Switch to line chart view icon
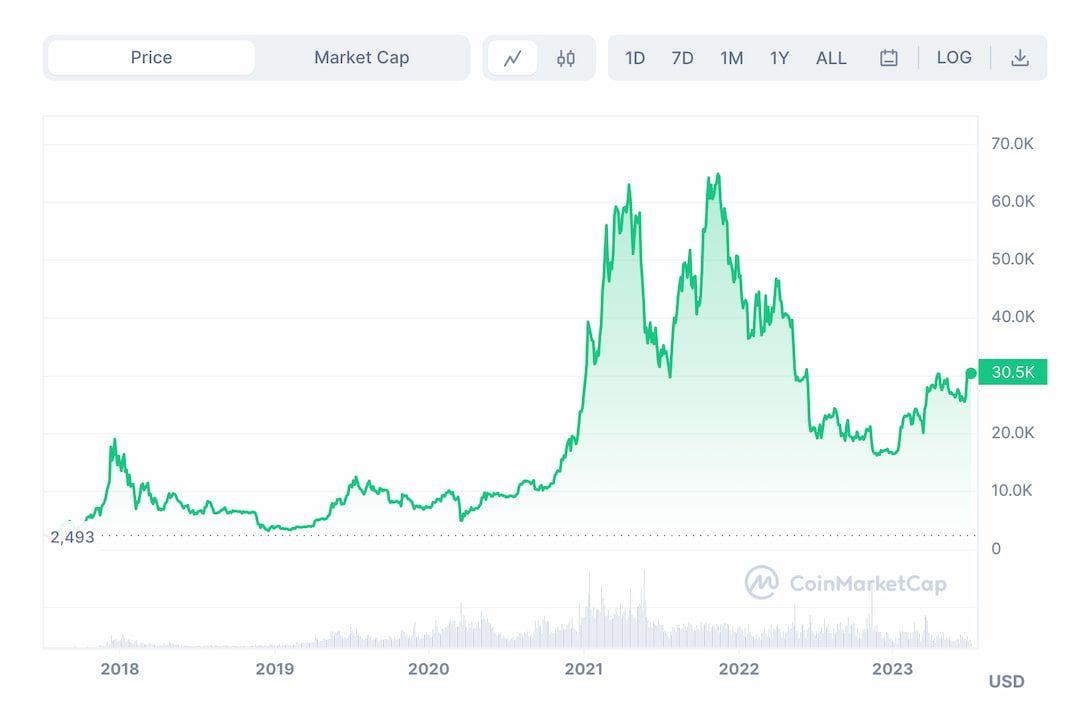1080x715 pixels. click(x=513, y=58)
